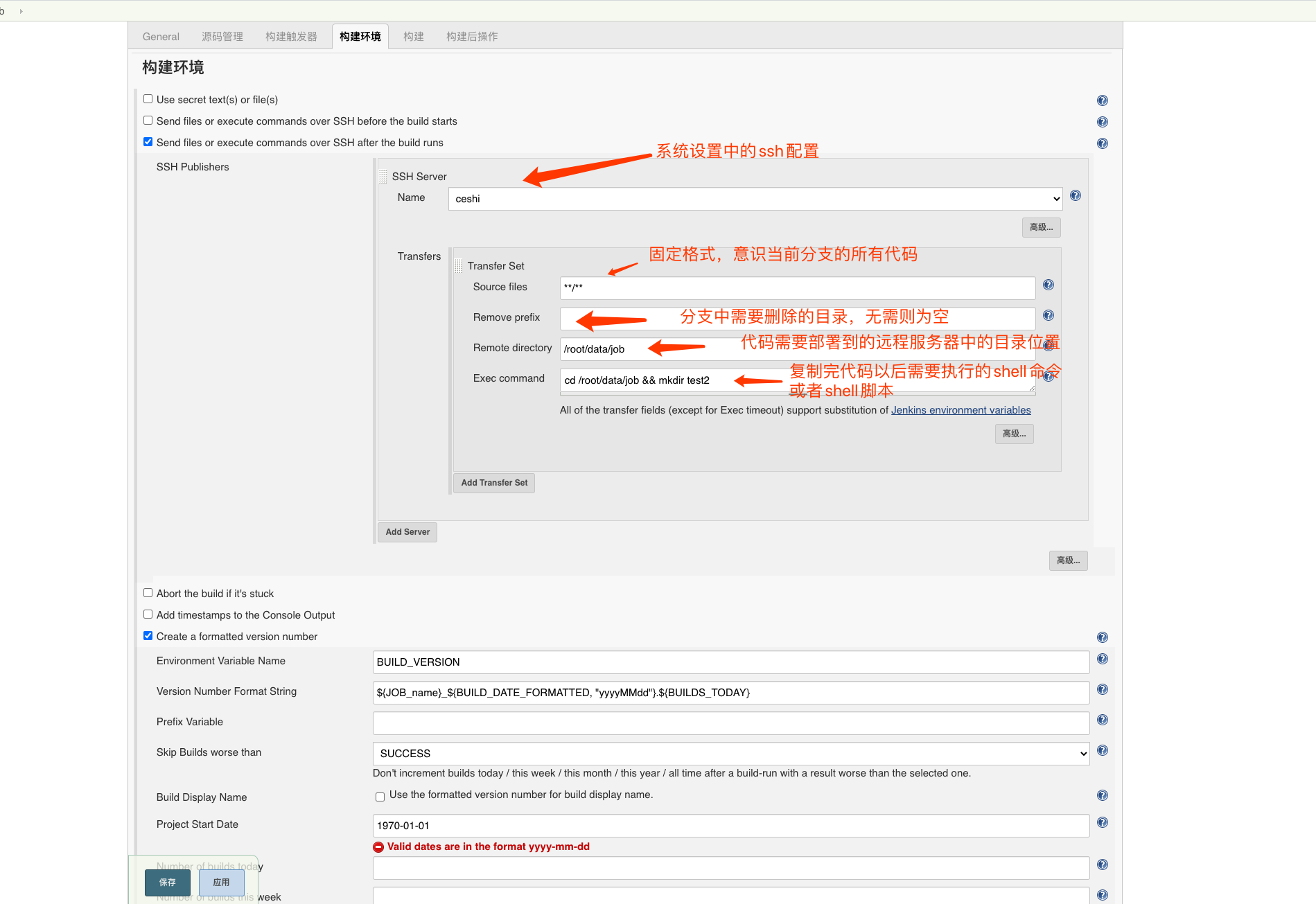Open help for Use secret text(s) or file(s)
The width and height of the screenshot is (1316, 904).
(1102, 100)
